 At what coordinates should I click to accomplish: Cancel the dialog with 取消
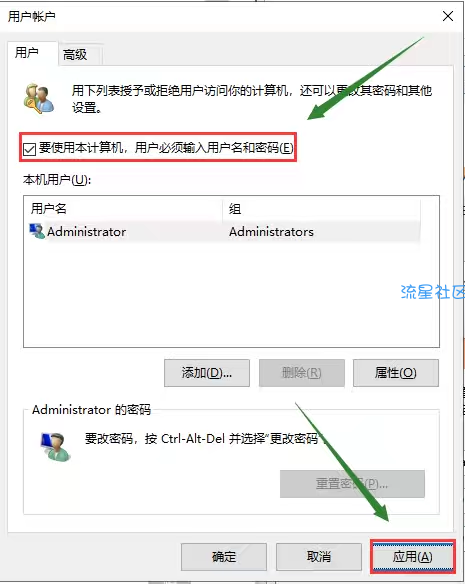click(319, 557)
